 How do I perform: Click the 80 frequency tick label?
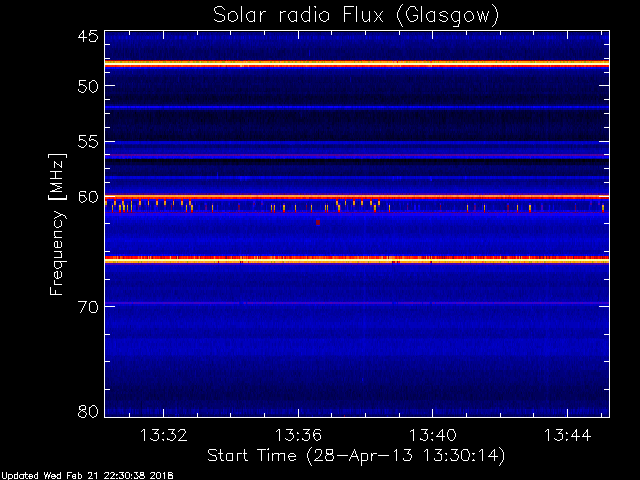(x=89, y=411)
